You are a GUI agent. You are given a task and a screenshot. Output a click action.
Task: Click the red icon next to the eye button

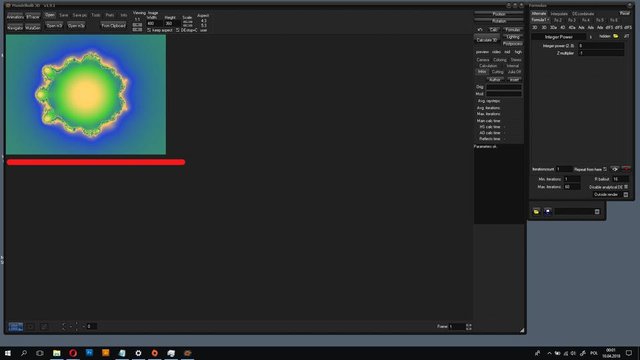pos(626,169)
